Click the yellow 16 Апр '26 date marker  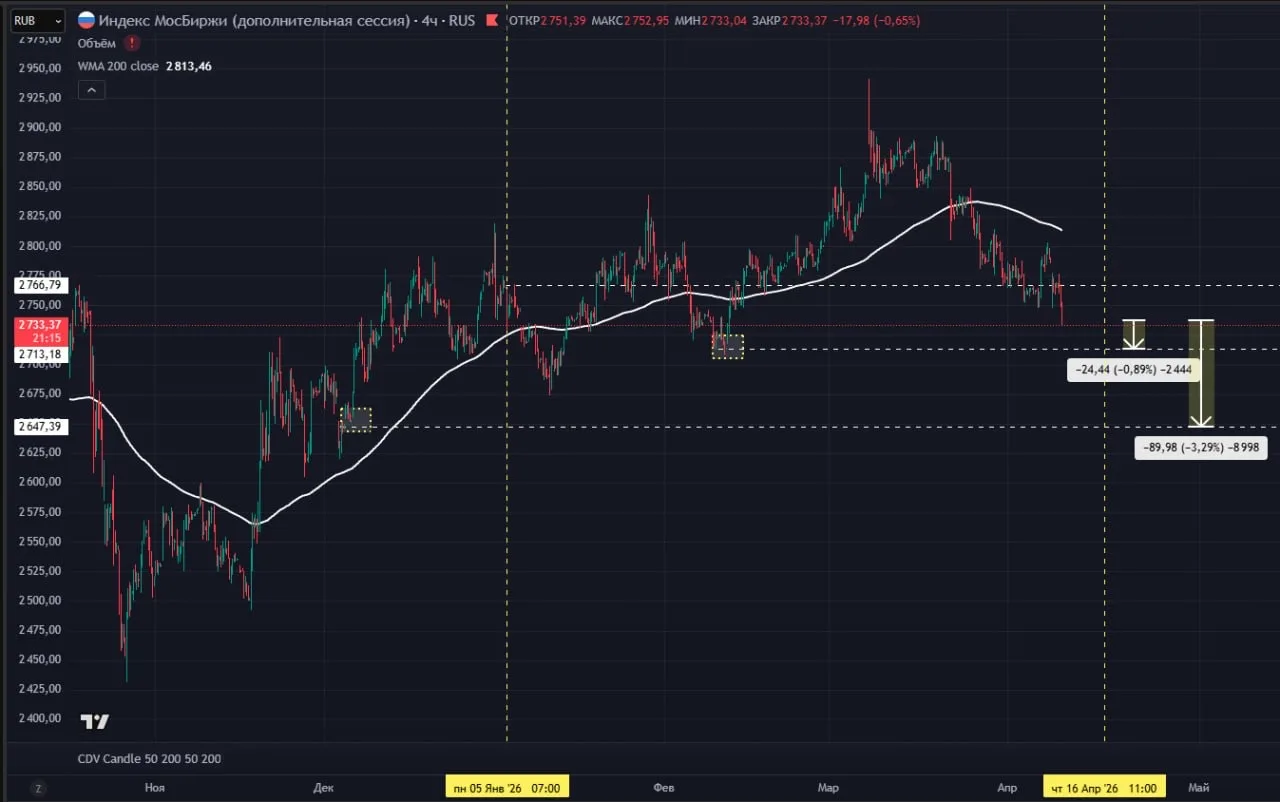(1105, 788)
